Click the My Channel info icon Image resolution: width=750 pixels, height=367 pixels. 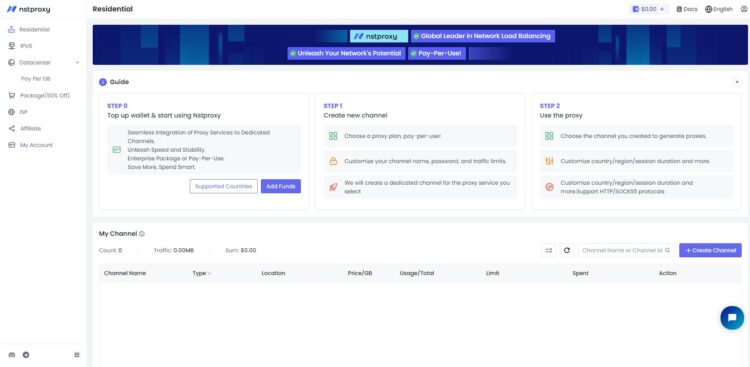pyautogui.click(x=142, y=234)
